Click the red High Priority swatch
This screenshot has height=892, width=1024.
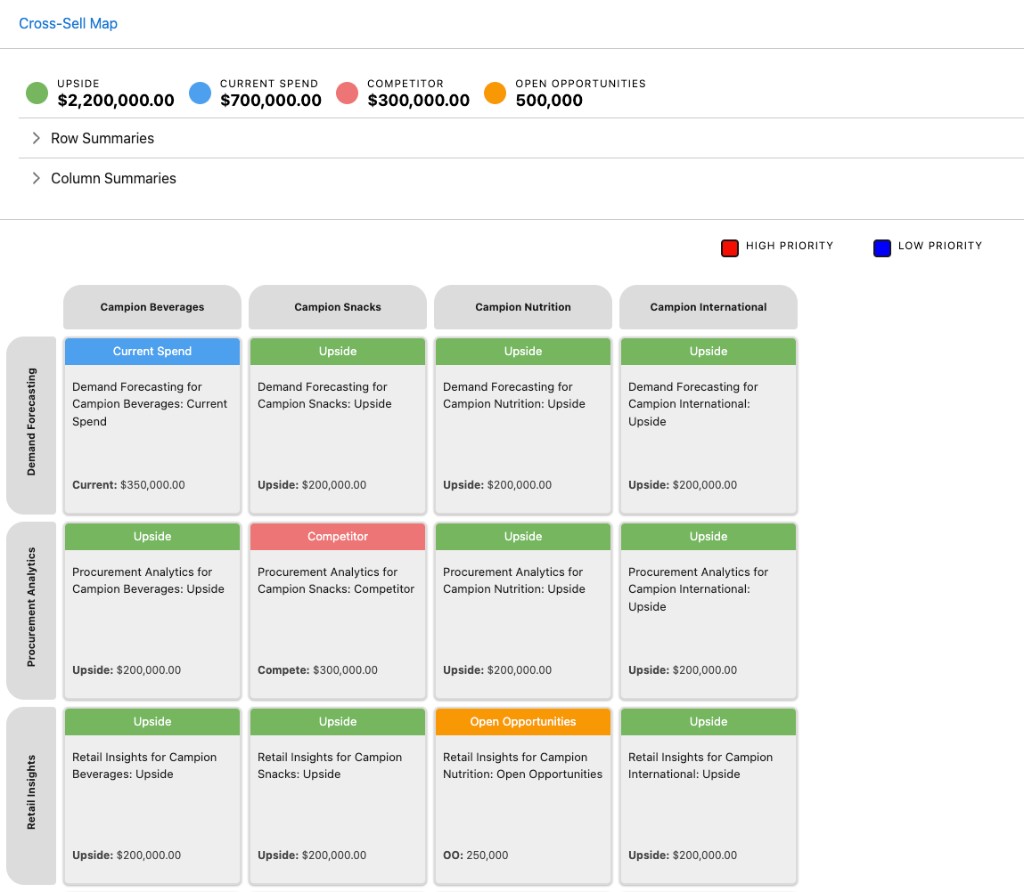point(729,247)
